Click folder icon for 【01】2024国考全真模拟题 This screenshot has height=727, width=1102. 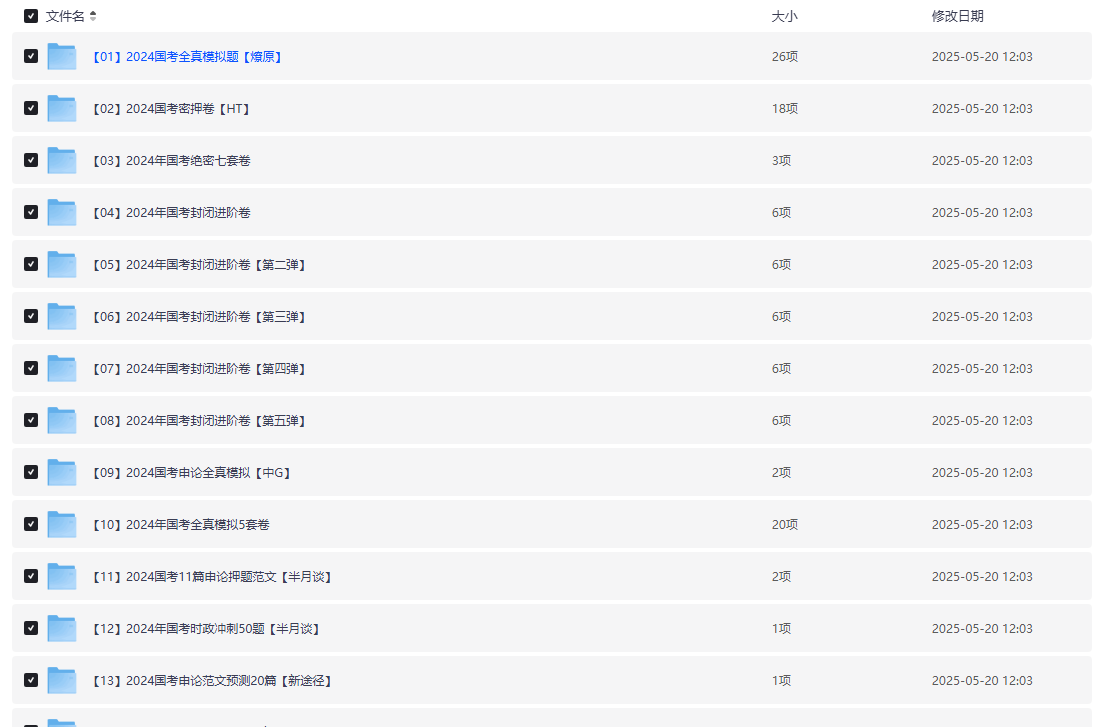[x=62, y=57]
